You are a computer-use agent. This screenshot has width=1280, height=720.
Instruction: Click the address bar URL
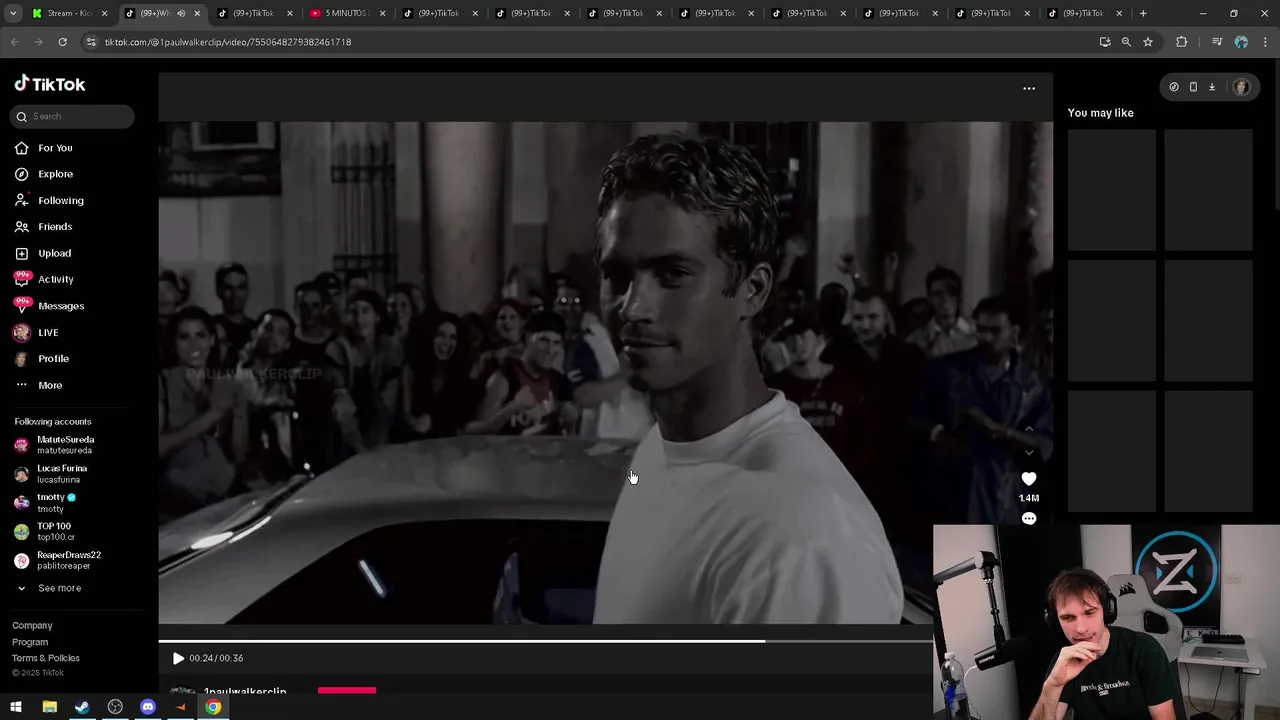click(228, 42)
